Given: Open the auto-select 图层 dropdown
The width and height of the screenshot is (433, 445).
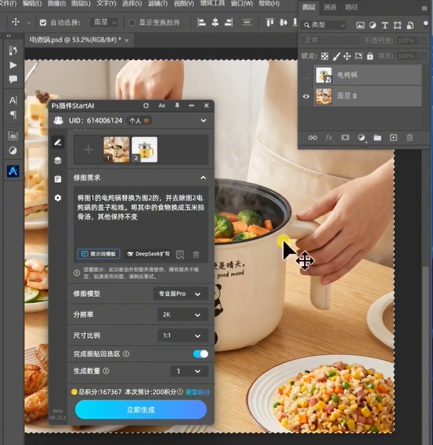Looking at the screenshot, I should click(104, 22).
